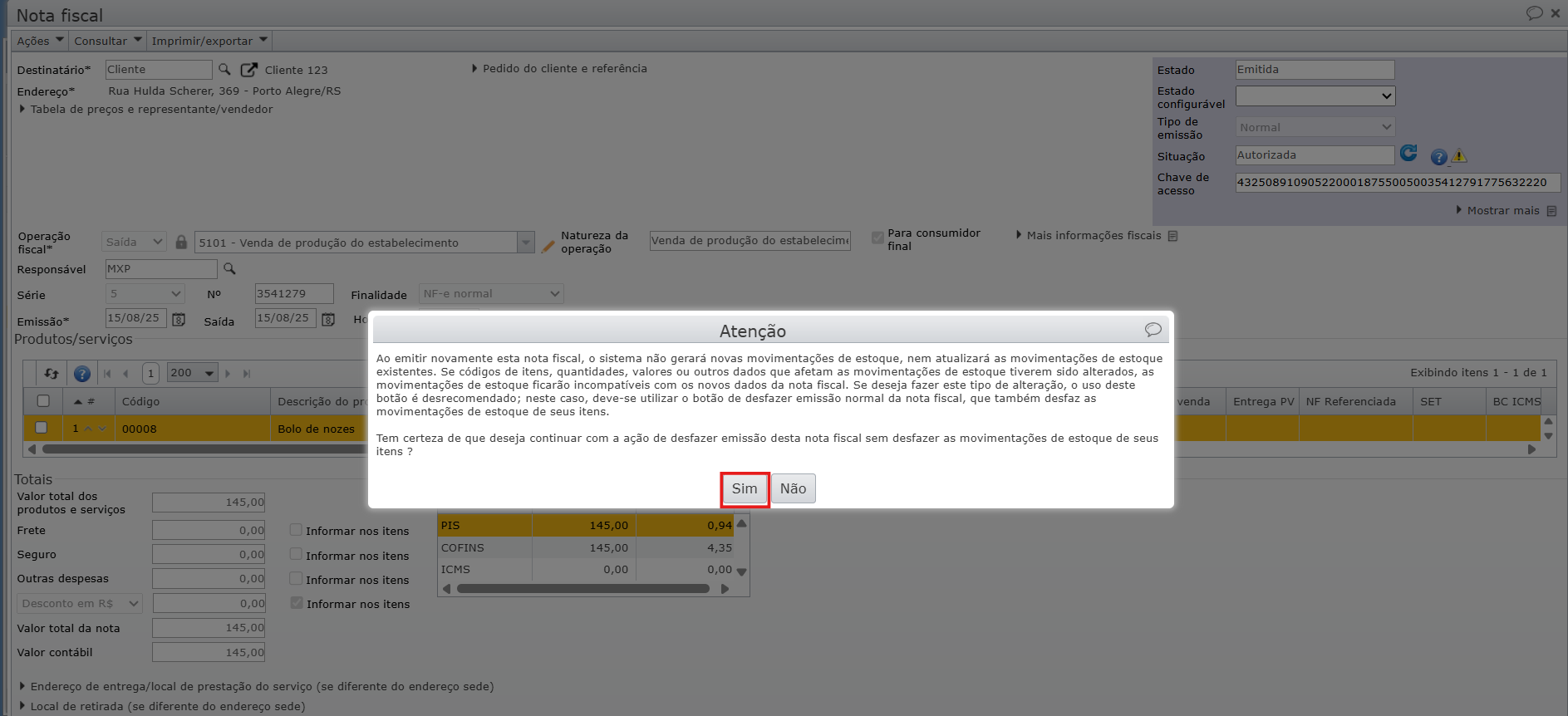Toggle Informar nos itens for Outras despesas

click(x=296, y=578)
